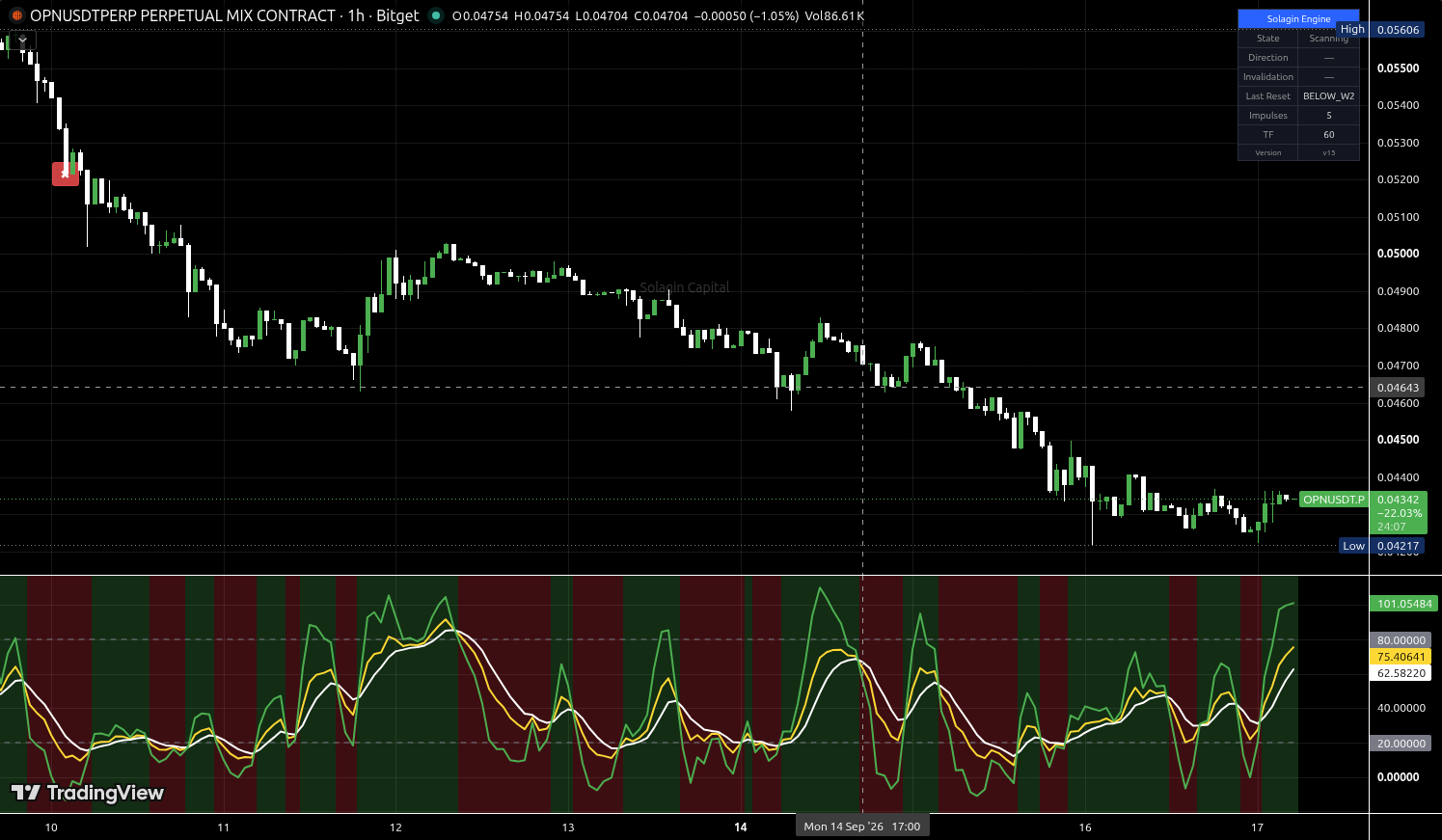Click date 11 on the time axis
This screenshot has height=840, width=1442.
[224, 827]
